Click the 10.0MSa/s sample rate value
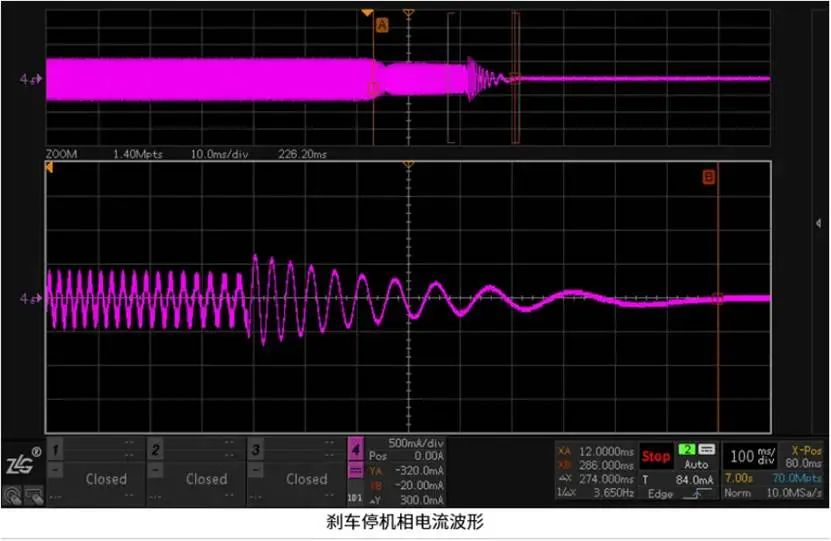Screen dimensions: 831x541 pyautogui.click(x=794, y=493)
